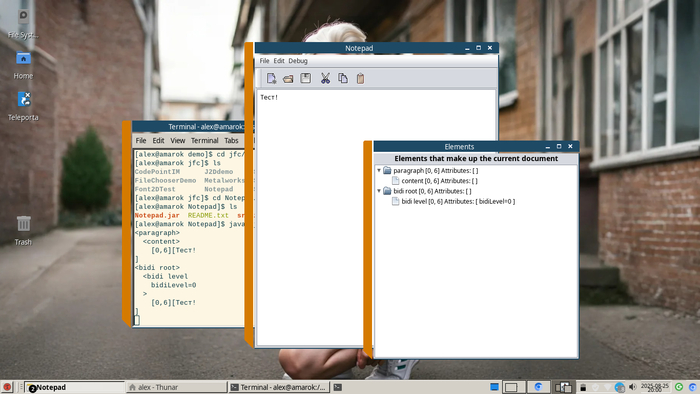Close the Notepad window
Screen dimensions: 700x394
[490, 48]
